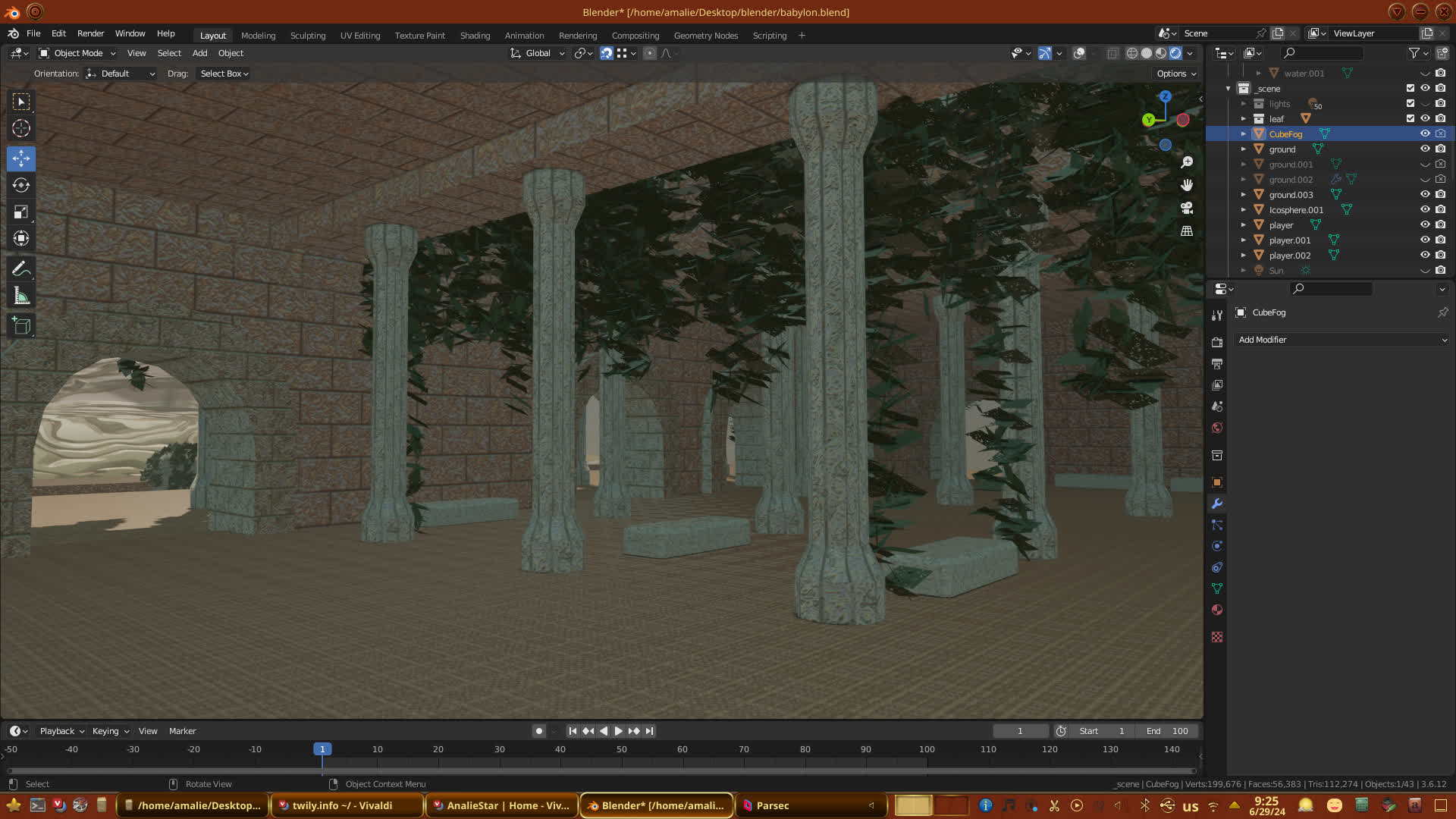Open Parsec from the taskbar
The height and width of the screenshot is (819, 1456).
[x=772, y=805]
